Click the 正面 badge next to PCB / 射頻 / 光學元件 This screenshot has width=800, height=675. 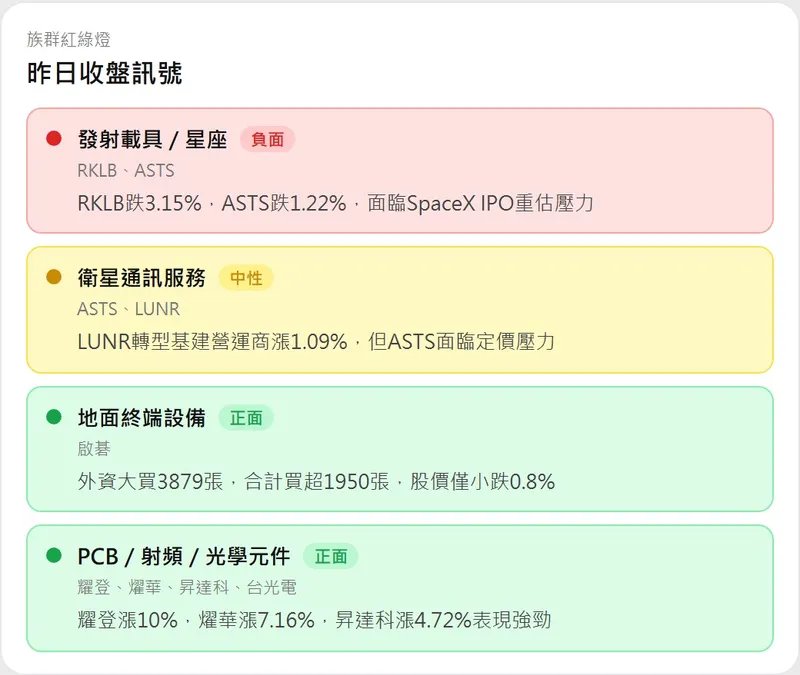coord(330,557)
